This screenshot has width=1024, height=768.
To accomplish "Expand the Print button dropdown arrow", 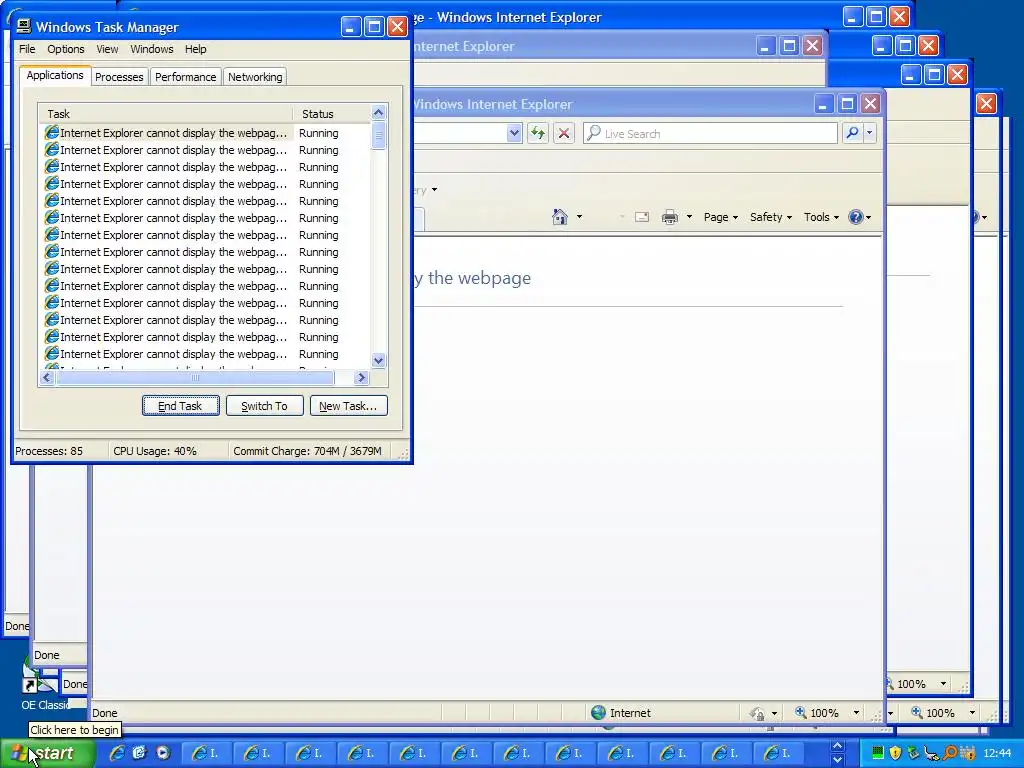I will [x=689, y=217].
